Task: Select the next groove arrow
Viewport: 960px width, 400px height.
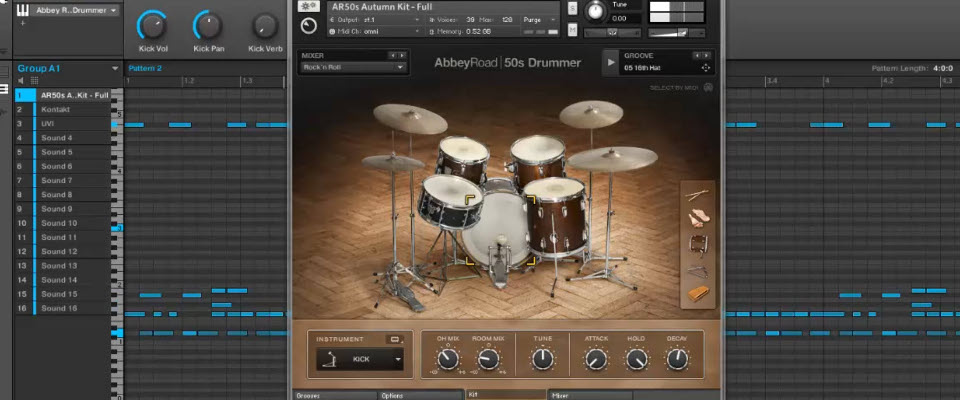Action: [705, 56]
